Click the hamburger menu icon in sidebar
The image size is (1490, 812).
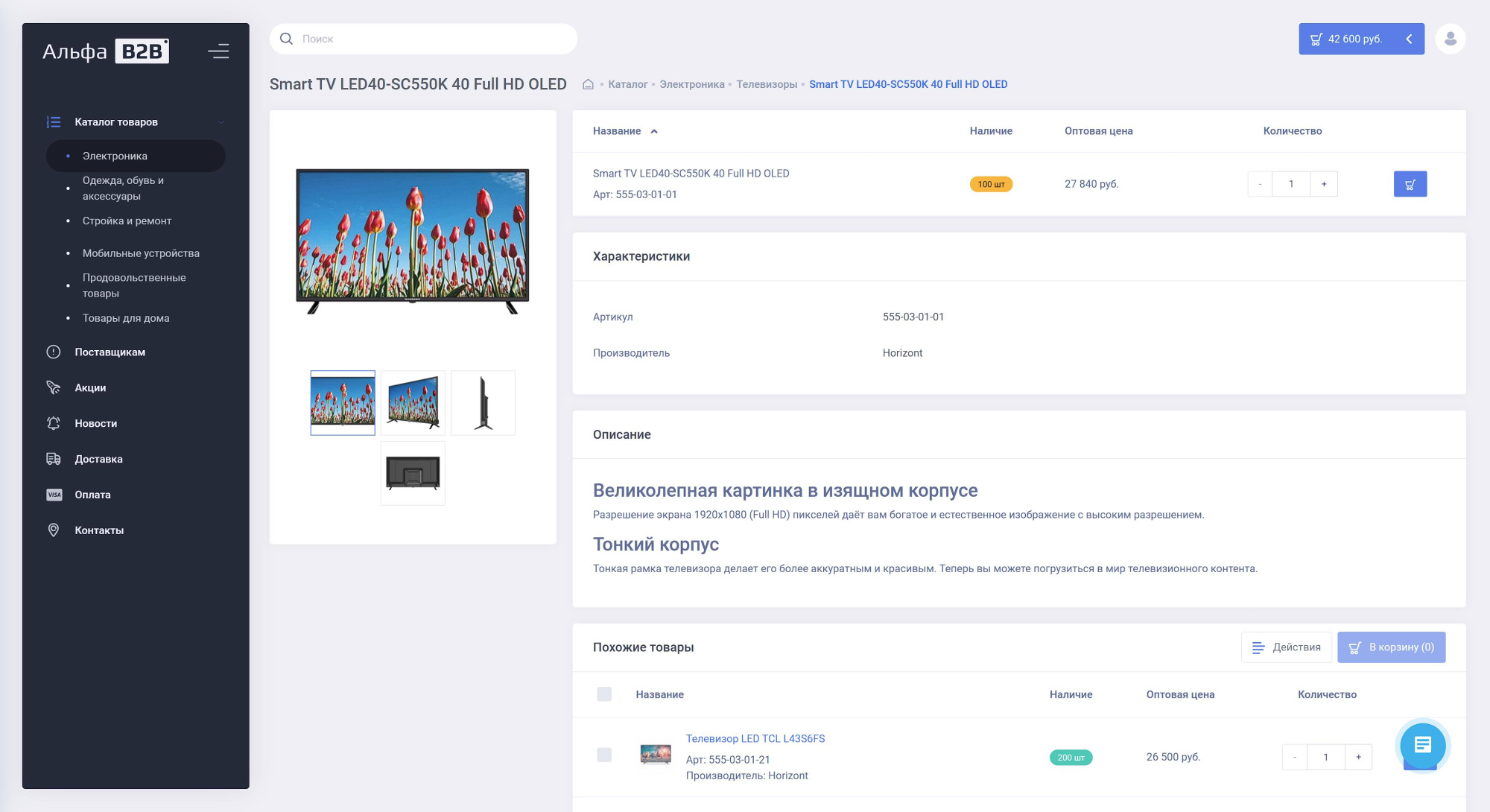pyautogui.click(x=218, y=51)
